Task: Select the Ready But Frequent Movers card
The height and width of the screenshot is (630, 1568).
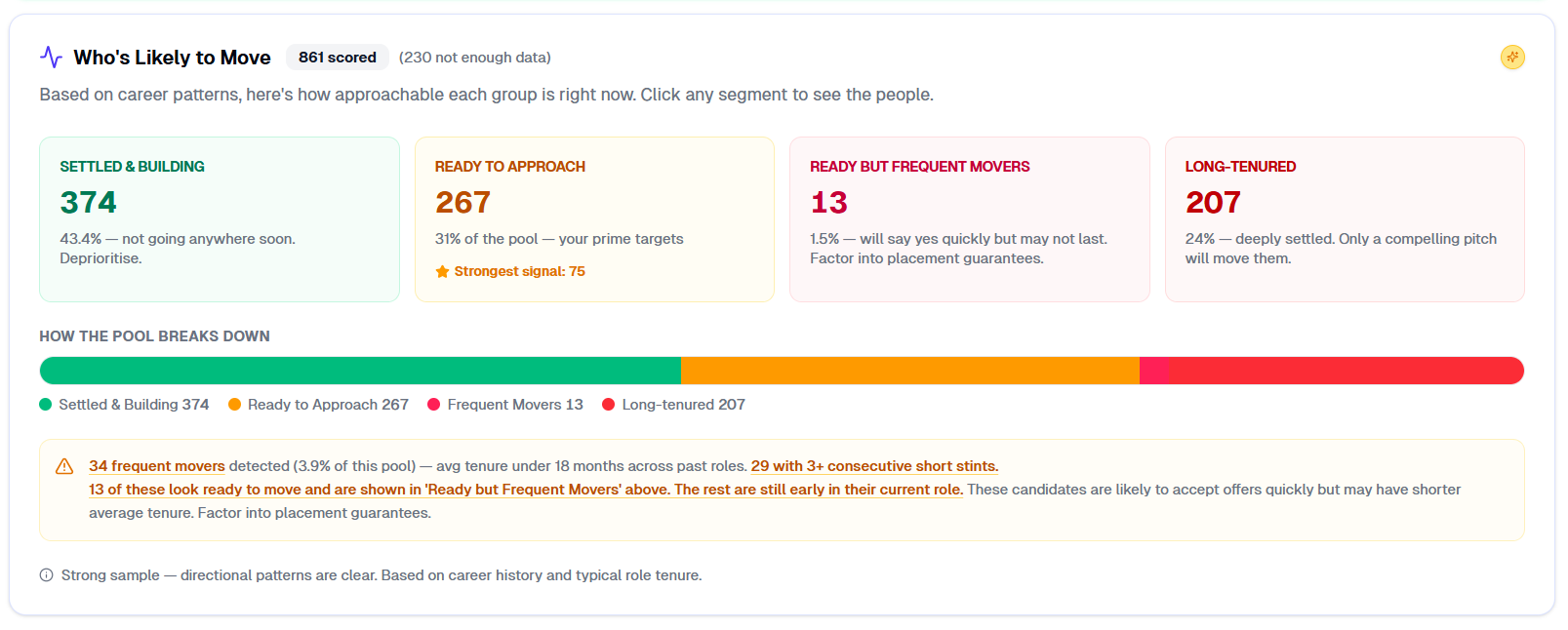Action: [969, 218]
